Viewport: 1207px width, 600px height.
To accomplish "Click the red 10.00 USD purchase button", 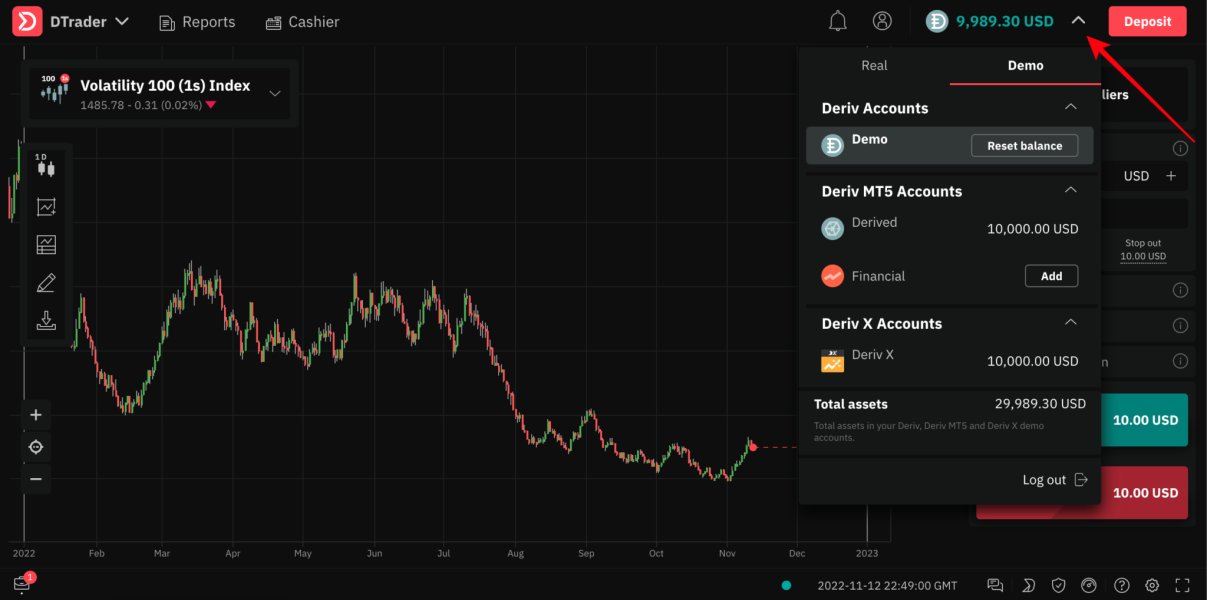I will 1082,493.
